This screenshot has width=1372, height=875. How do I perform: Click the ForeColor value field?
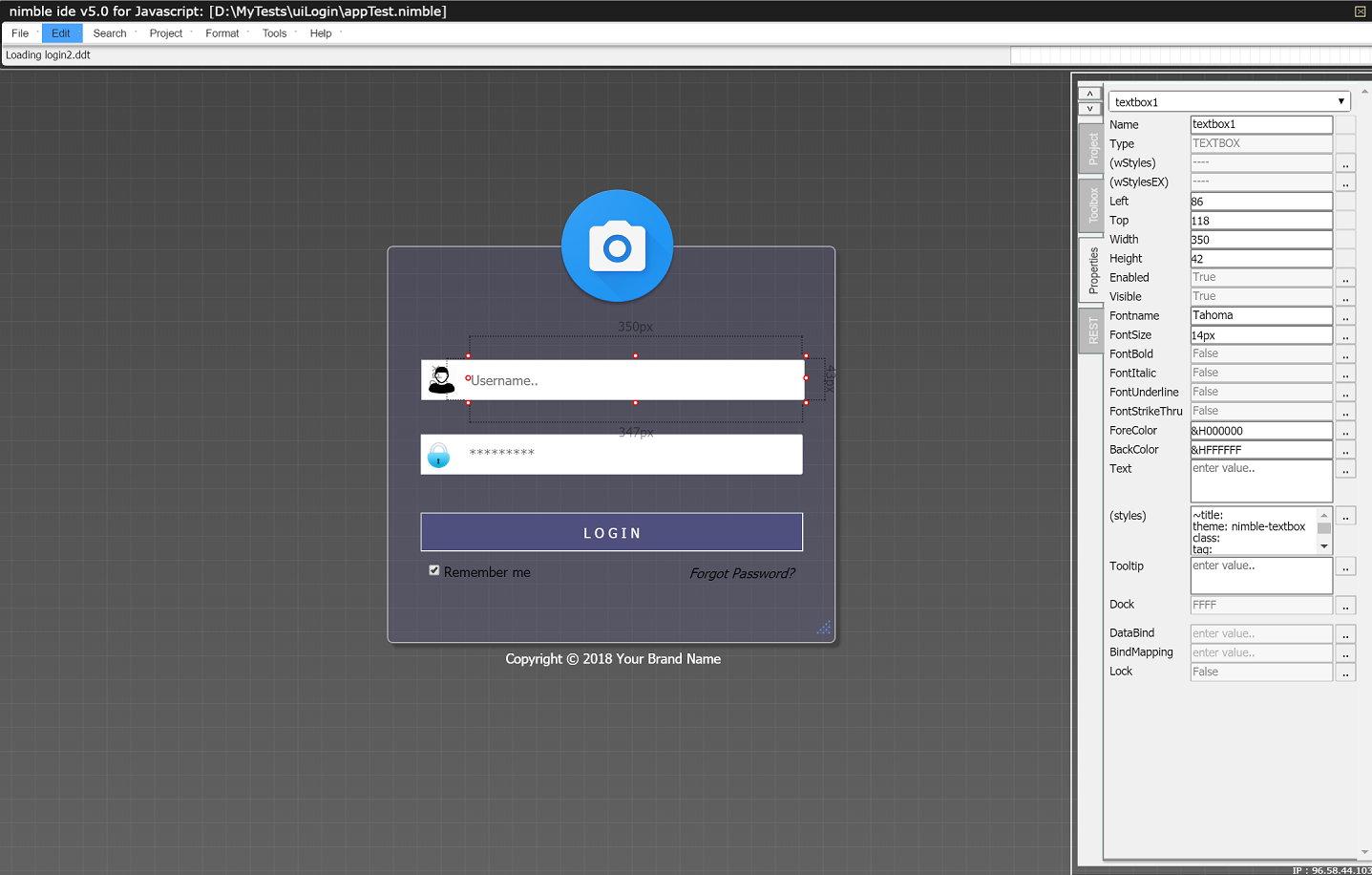pyautogui.click(x=1261, y=431)
